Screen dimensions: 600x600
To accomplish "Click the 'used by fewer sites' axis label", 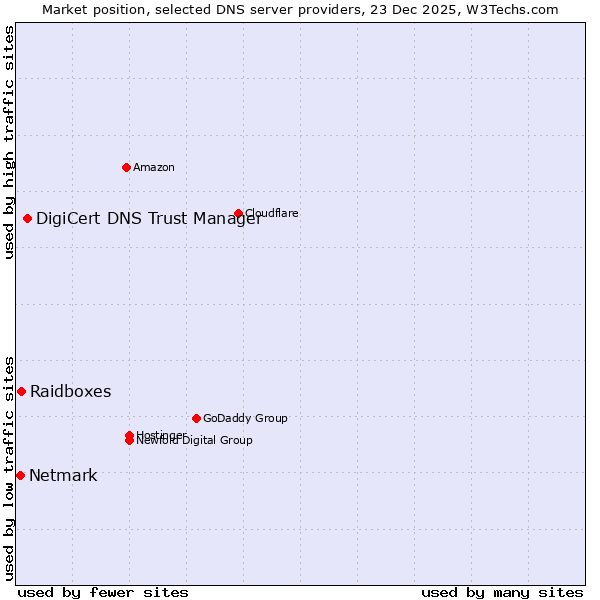I will 103,592.
